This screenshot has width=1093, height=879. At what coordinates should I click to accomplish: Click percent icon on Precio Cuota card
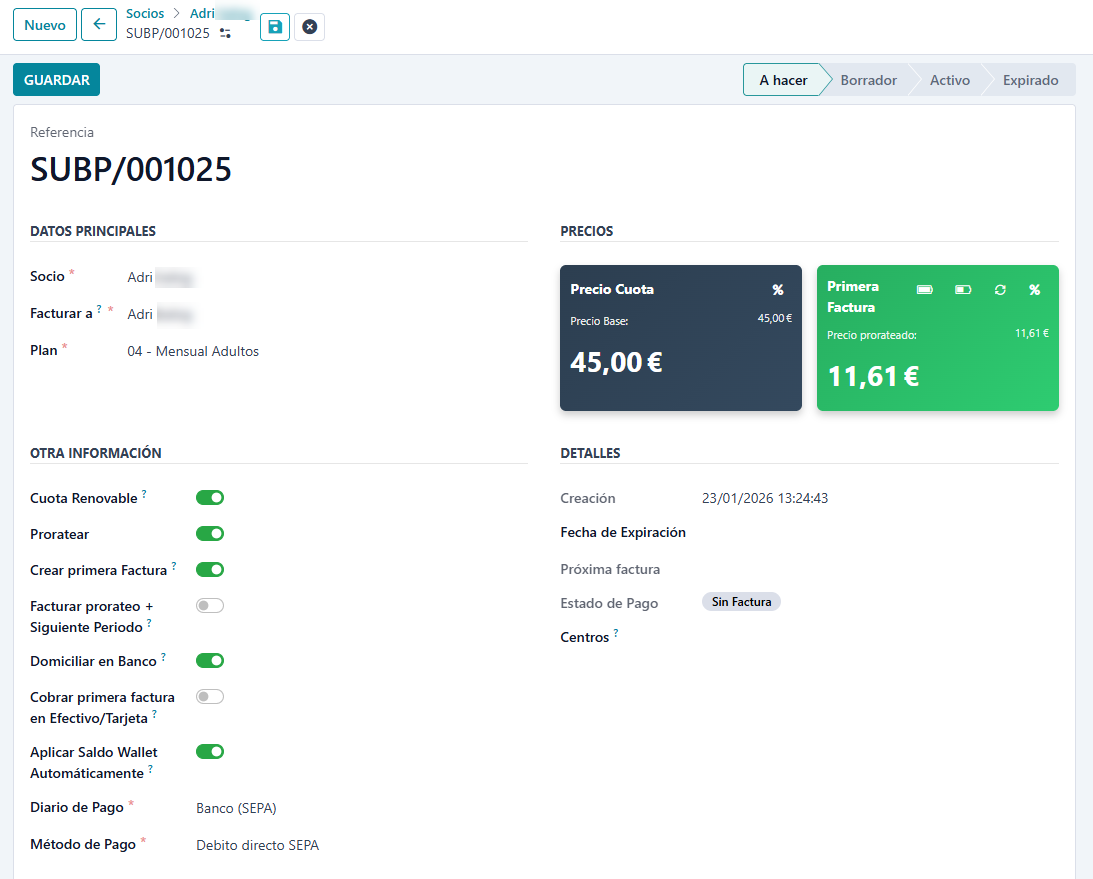[778, 290]
